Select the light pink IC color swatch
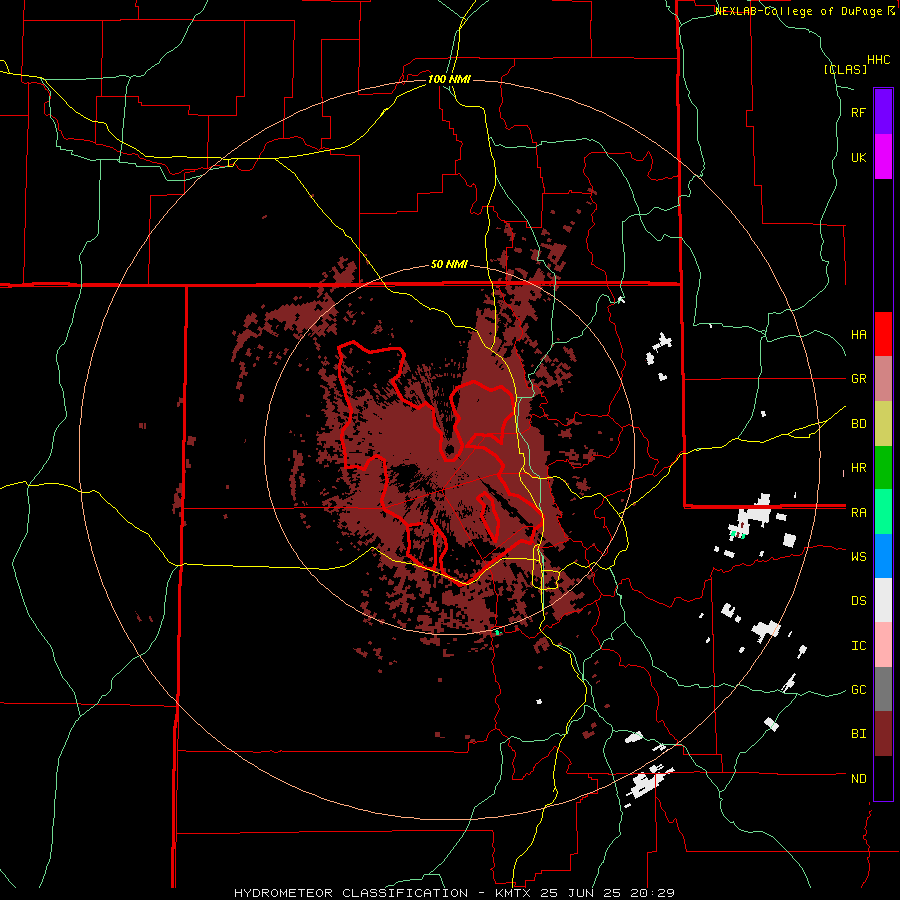 click(883, 645)
